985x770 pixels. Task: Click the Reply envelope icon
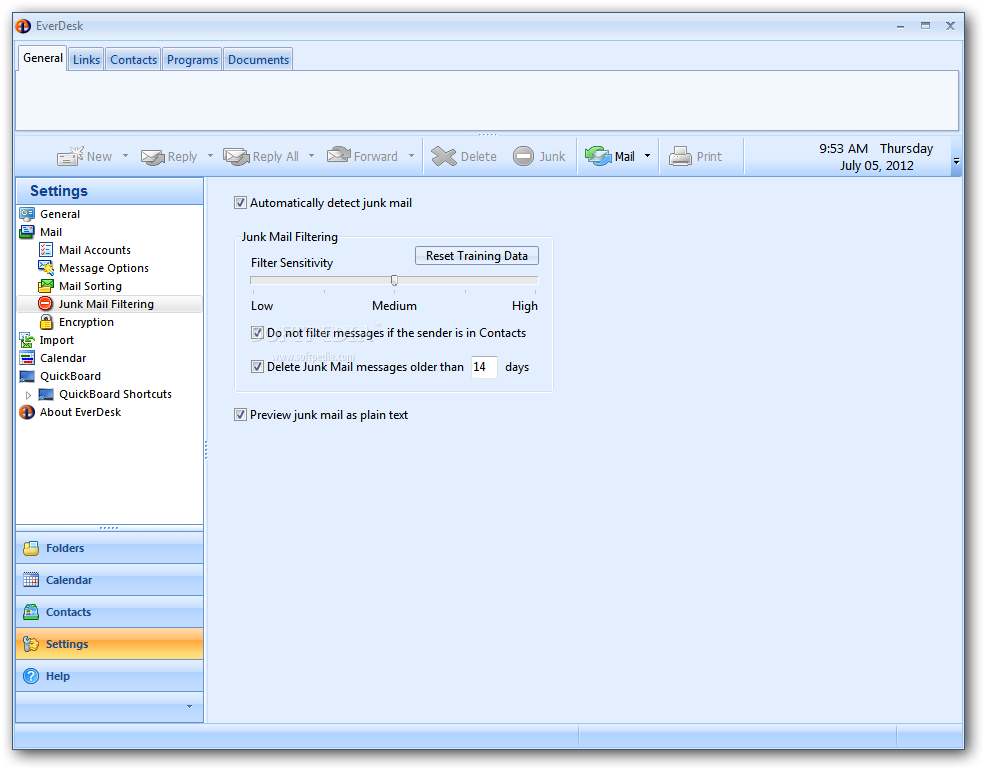point(153,156)
